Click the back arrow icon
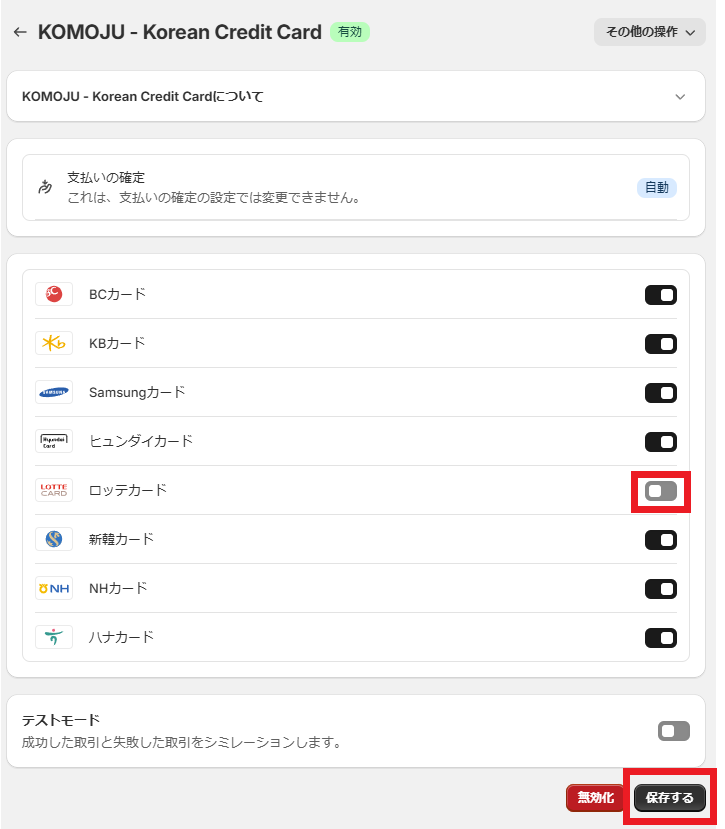Viewport: 725px width, 829px height. (19, 32)
